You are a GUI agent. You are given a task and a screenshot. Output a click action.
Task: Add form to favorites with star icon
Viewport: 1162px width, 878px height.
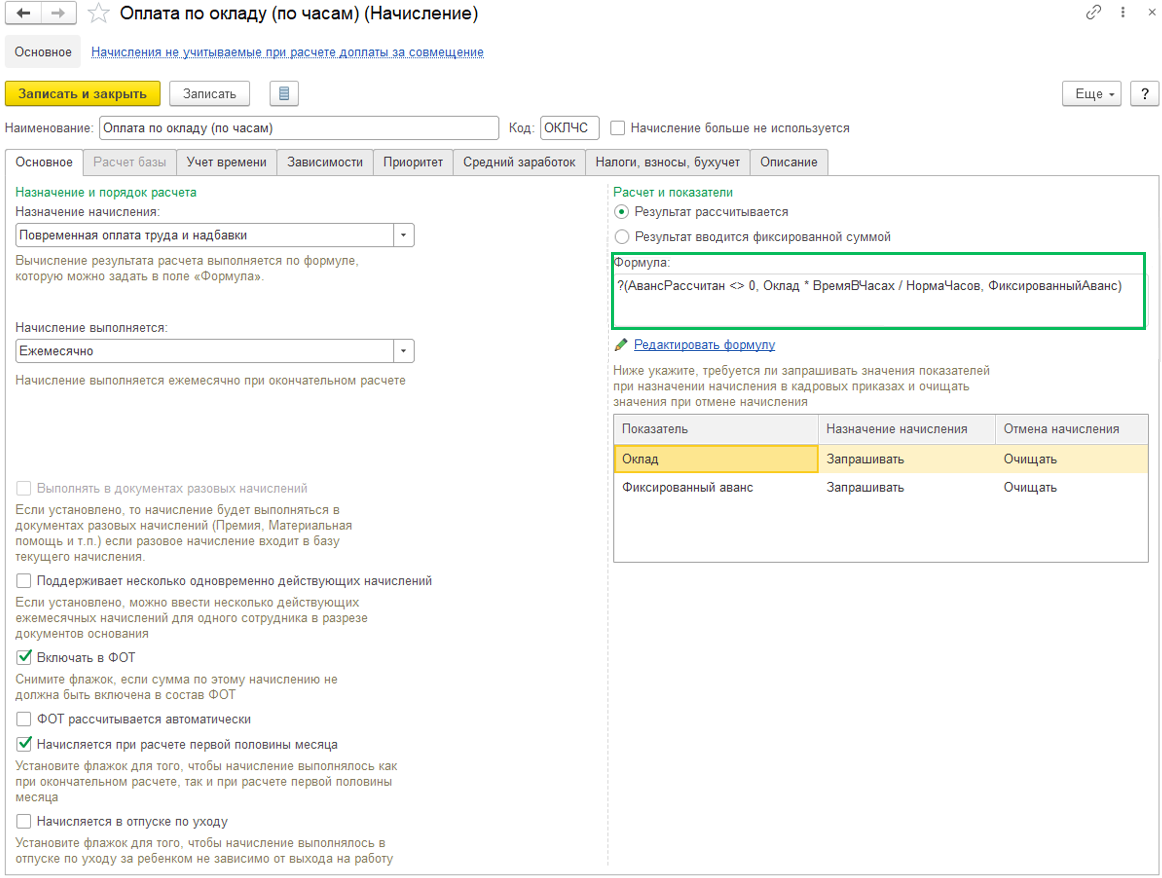coord(98,14)
